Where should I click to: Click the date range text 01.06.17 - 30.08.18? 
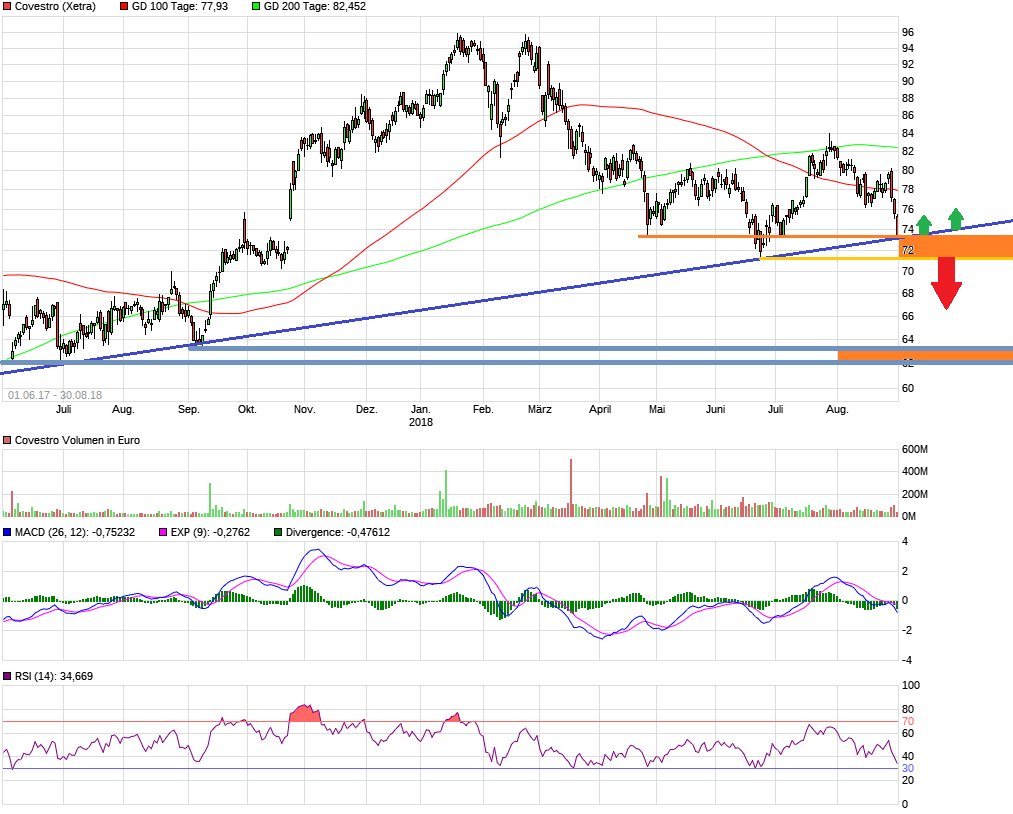pyautogui.click(x=55, y=395)
